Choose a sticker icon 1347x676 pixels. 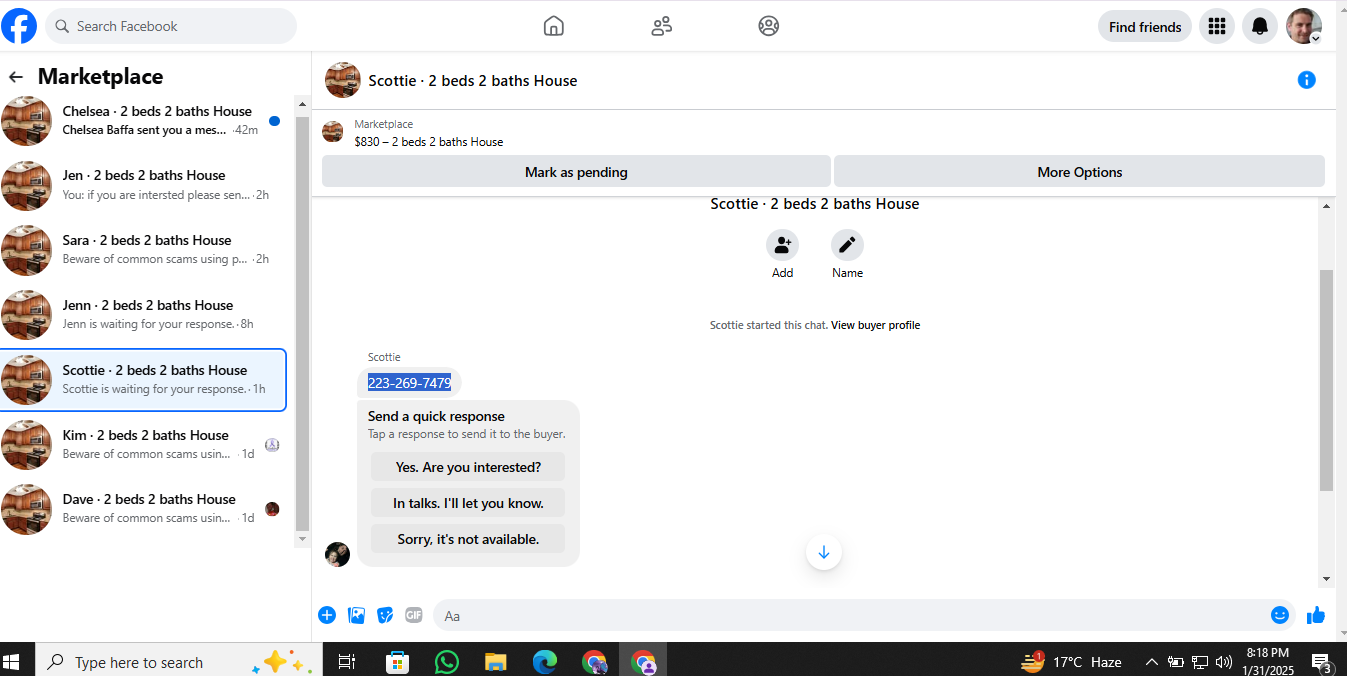pyautogui.click(x=385, y=615)
